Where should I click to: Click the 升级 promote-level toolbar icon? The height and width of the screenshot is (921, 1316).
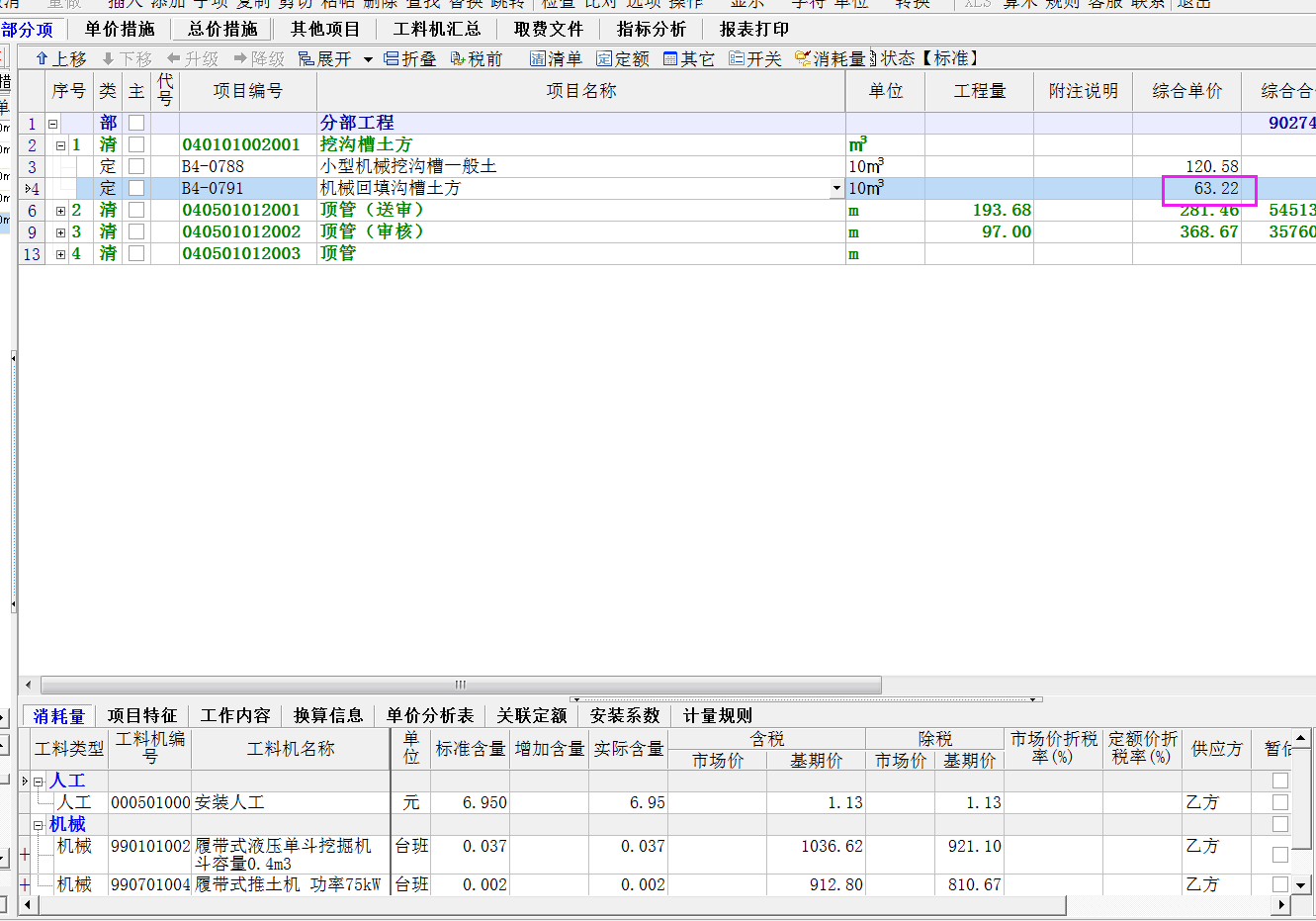[174, 59]
